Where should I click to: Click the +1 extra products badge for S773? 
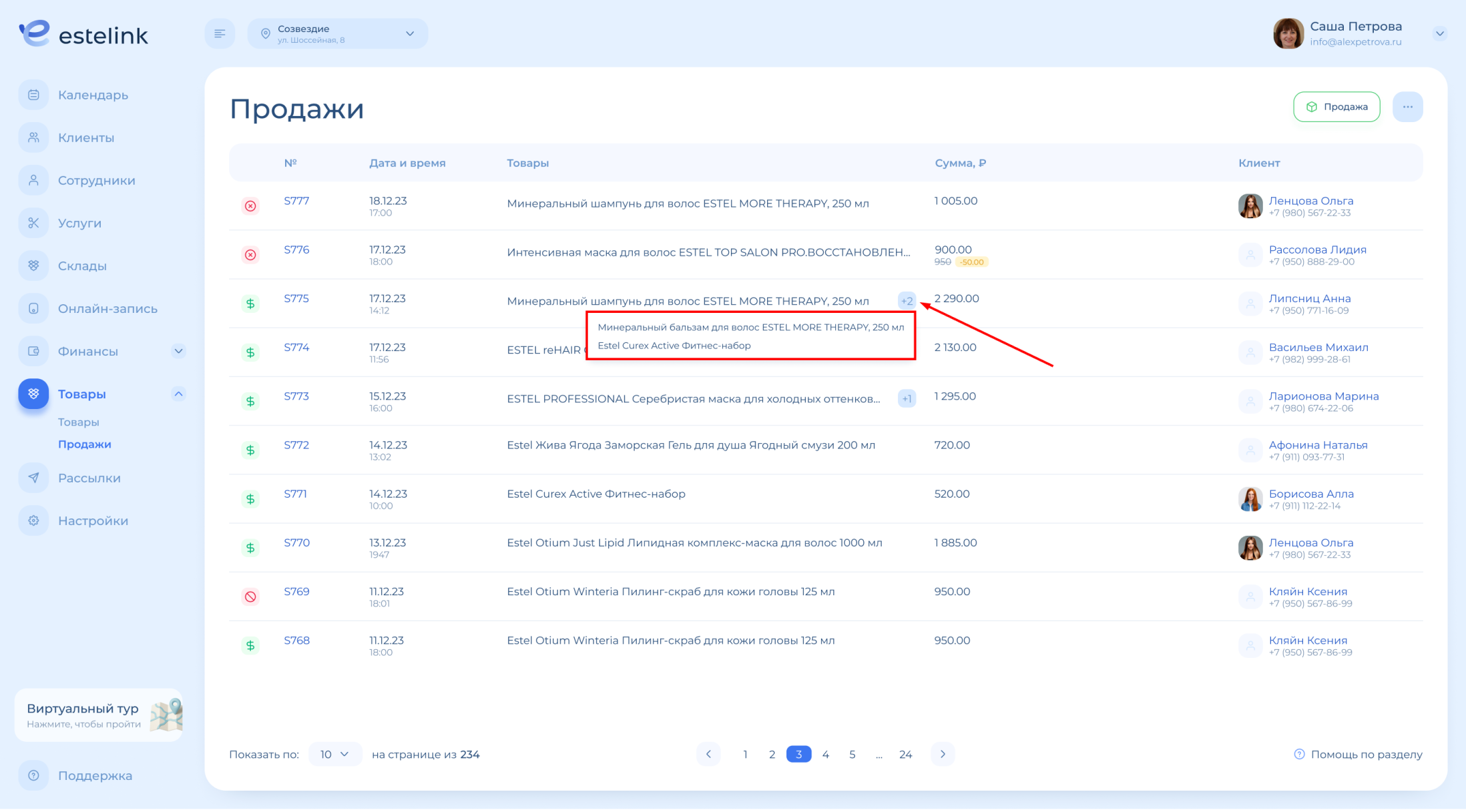click(907, 399)
